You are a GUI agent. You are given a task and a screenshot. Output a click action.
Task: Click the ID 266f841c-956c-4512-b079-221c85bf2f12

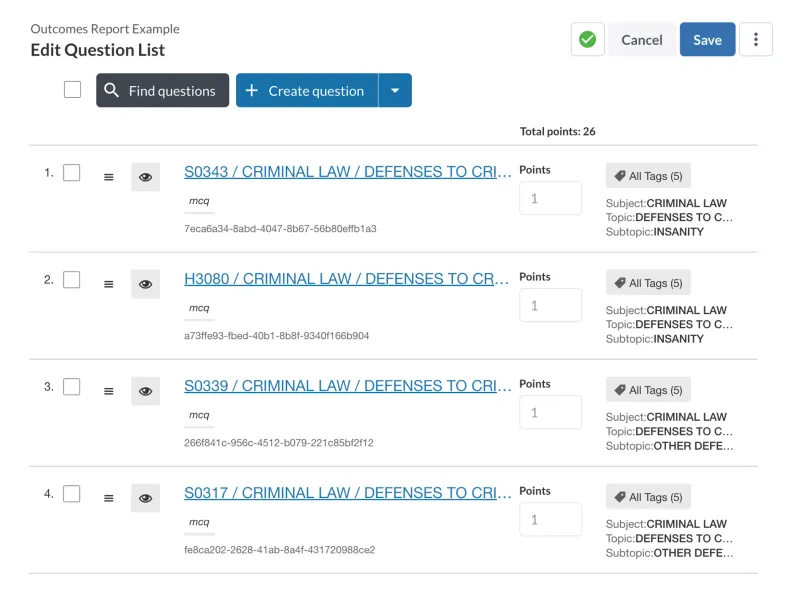point(279,443)
